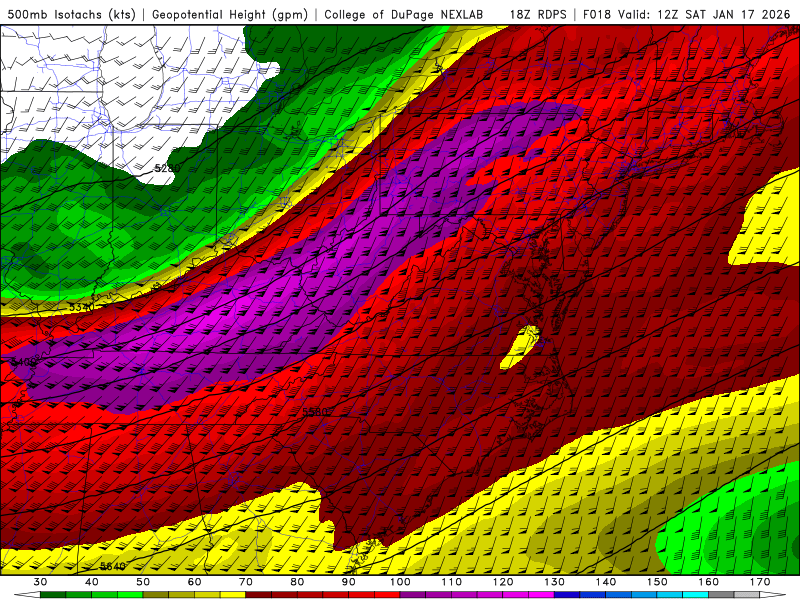This screenshot has width=800, height=600.
Task: Click the 50 knots scale label
Action: (x=143, y=582)
